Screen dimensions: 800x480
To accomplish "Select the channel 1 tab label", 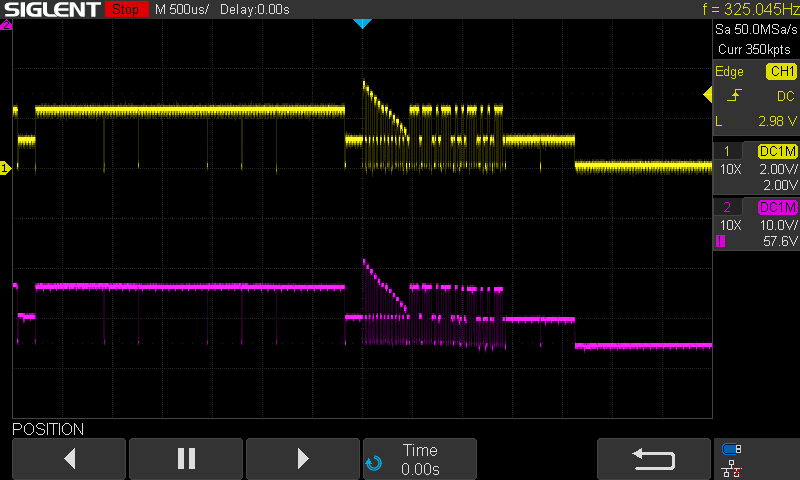I will [x=726, y=151].
